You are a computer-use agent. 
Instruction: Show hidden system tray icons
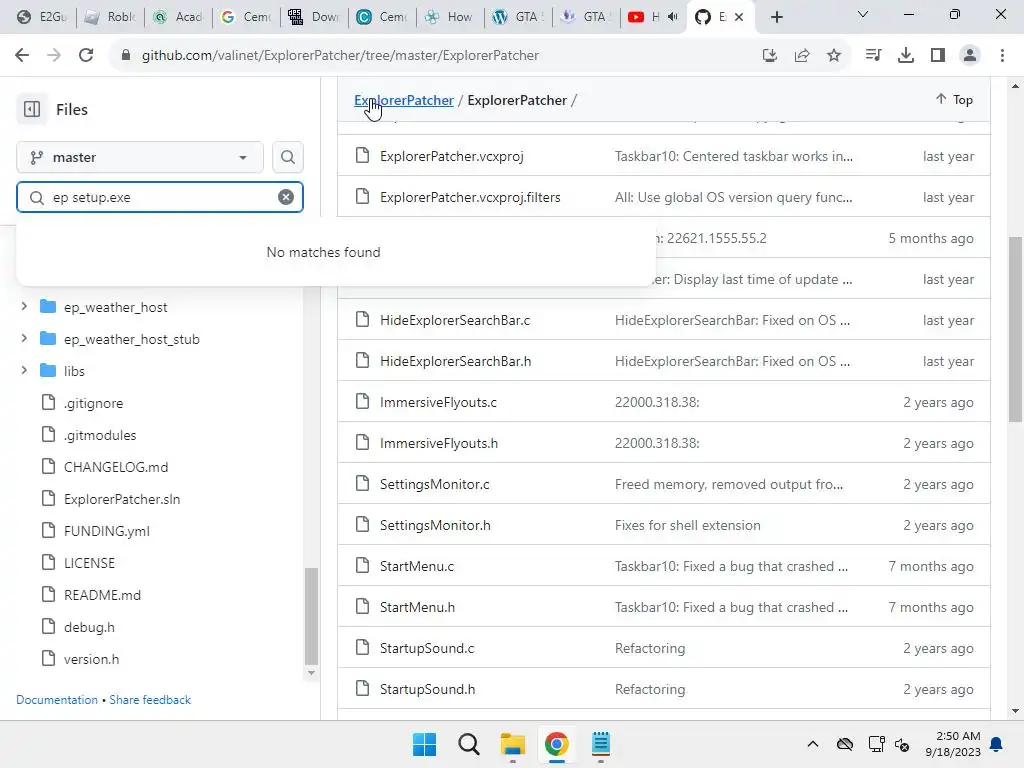812,744
